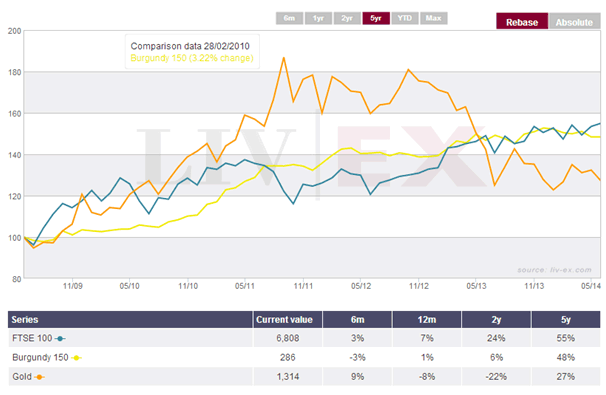Click the source: liv-ex.com credit text

click(554, 270)
